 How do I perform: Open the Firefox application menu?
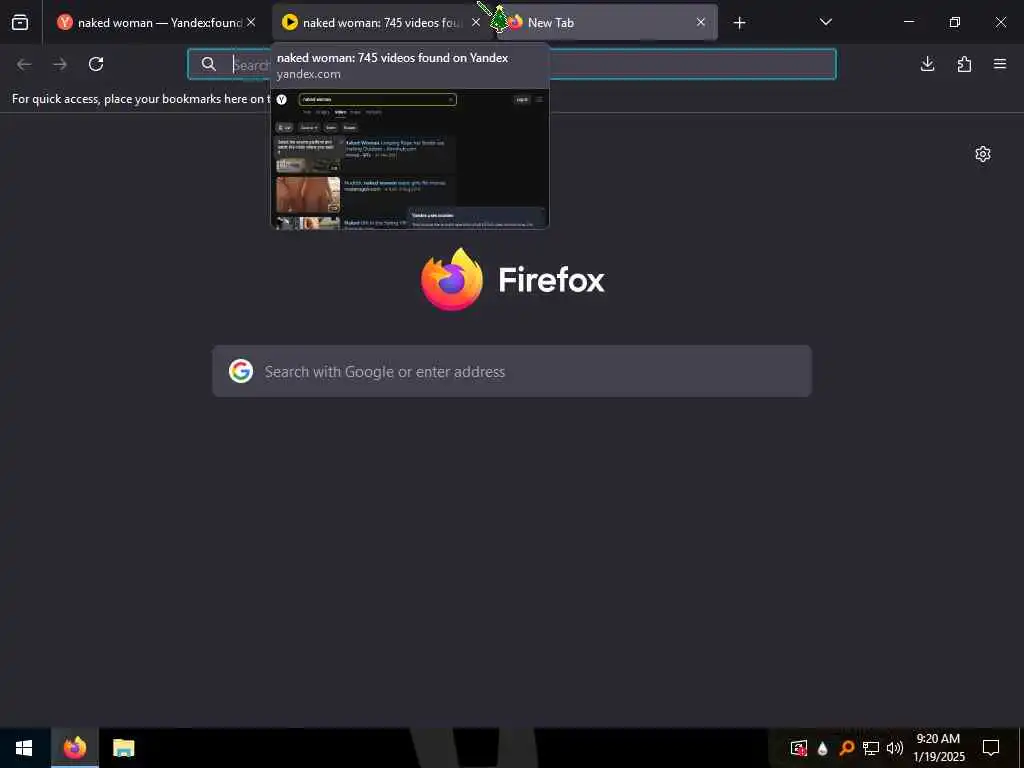click(1000, 64)
